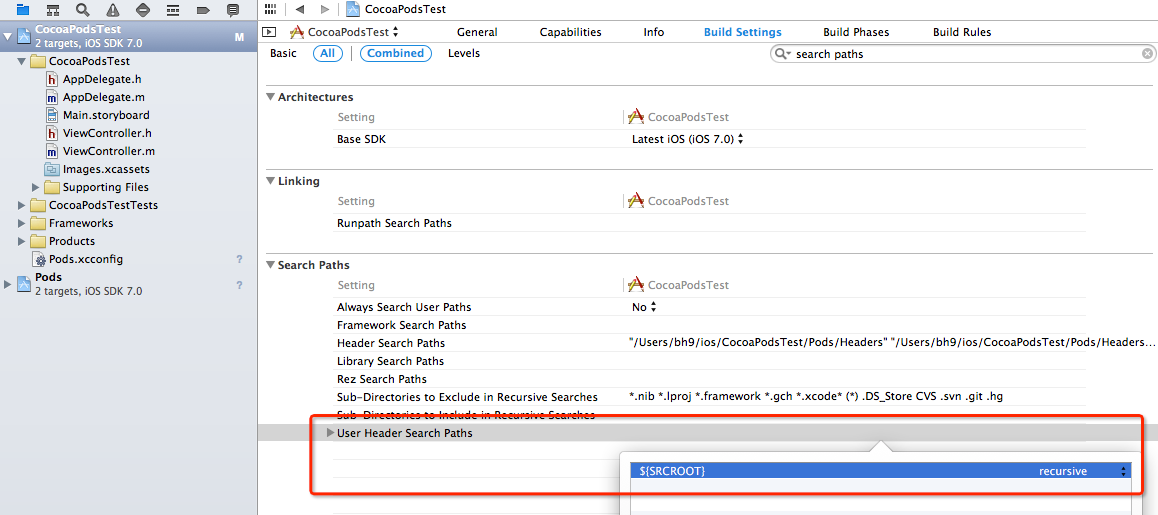Switch to the Build Phases tab
Image resolution: width=1158 pixels, height=515 pixels.
point(856,32)
